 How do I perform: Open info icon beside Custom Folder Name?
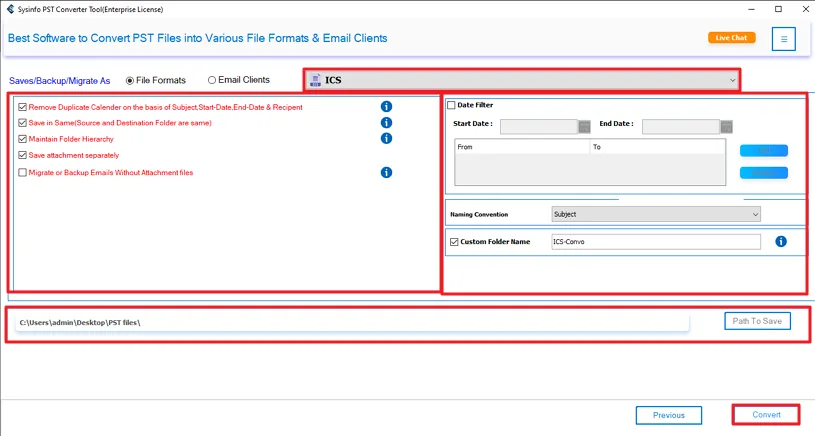781,241
